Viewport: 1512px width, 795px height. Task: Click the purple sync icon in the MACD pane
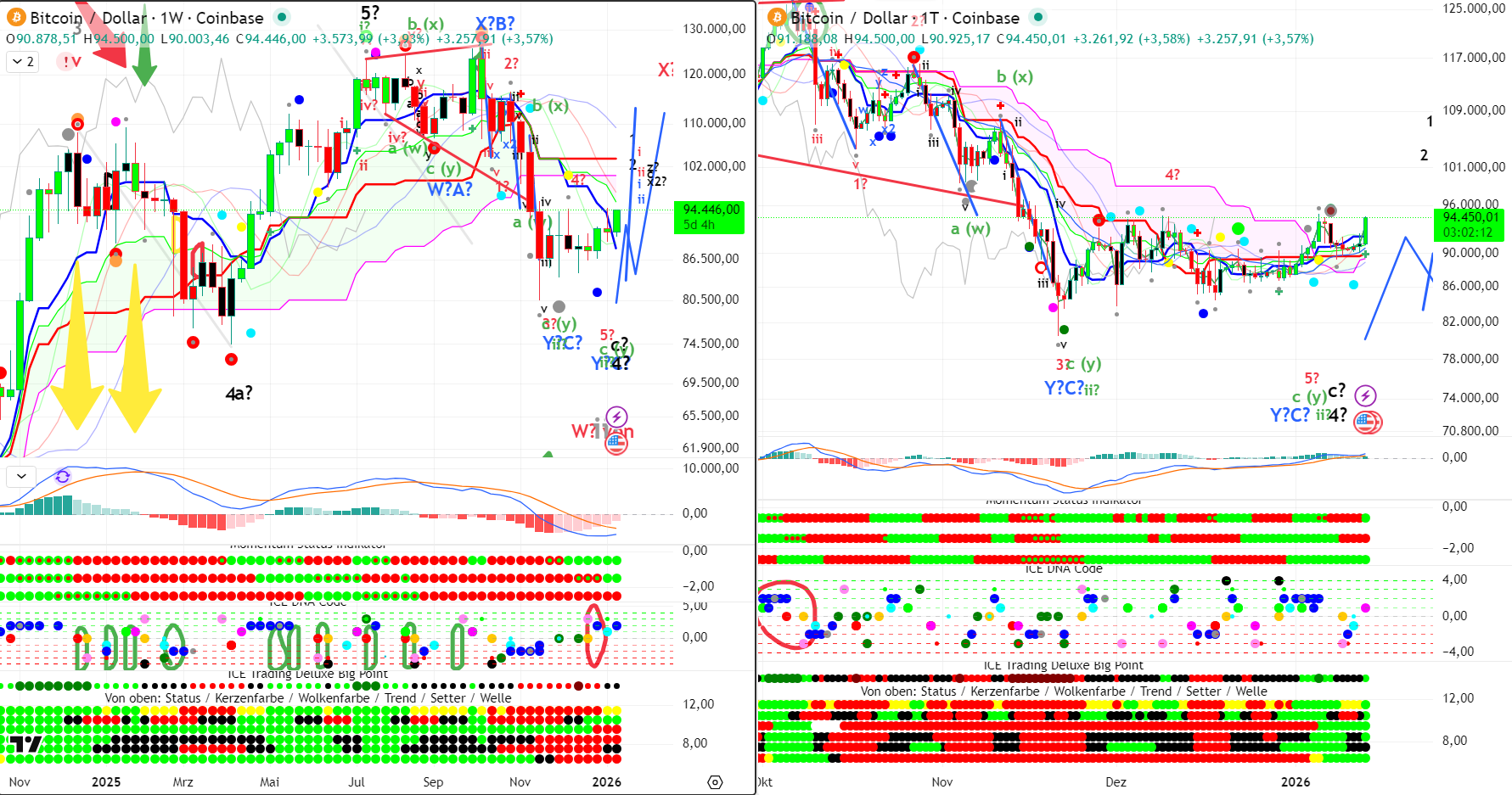62,476
